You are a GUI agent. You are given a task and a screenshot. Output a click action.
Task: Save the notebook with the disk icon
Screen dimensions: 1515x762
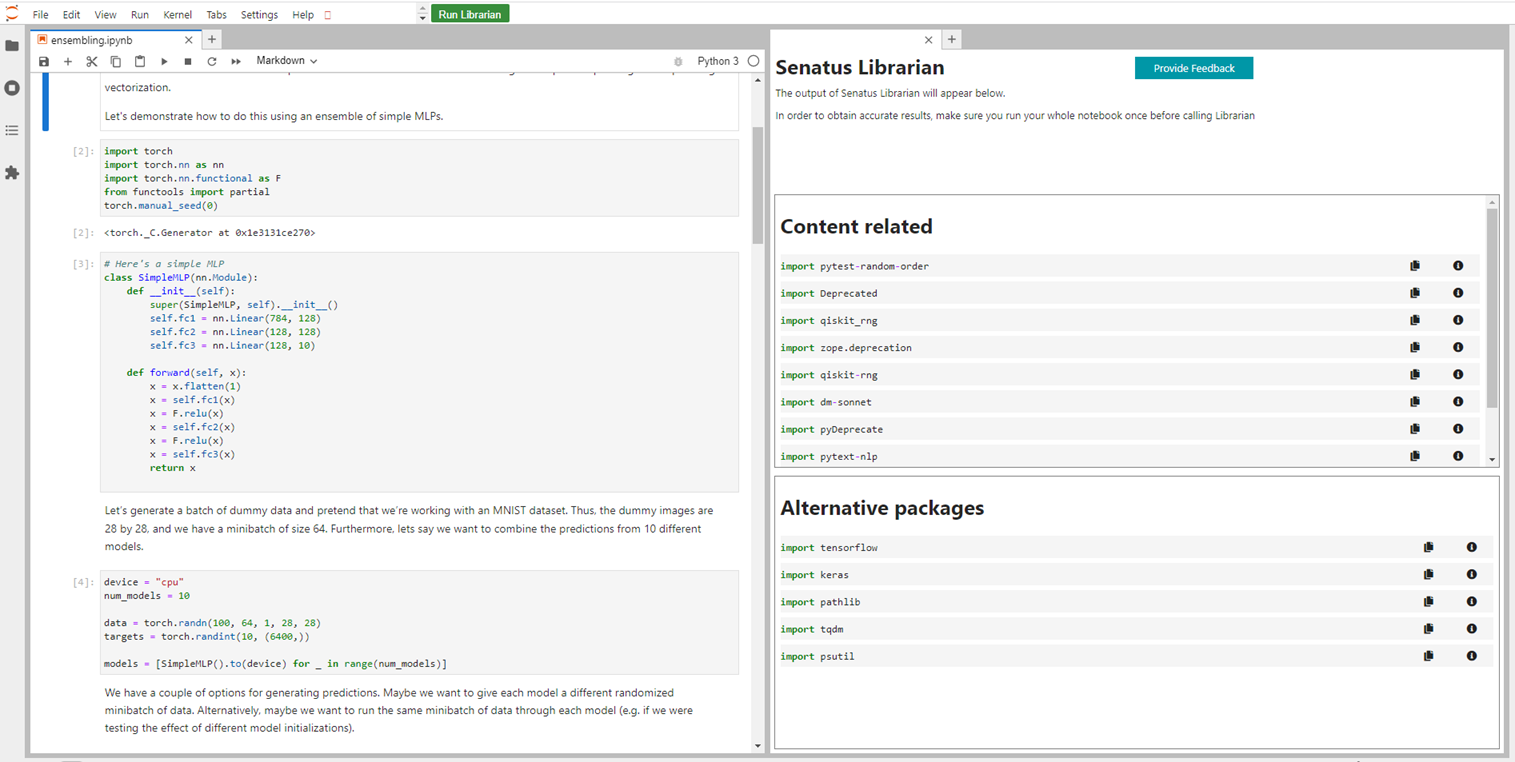tap(44, 62)
